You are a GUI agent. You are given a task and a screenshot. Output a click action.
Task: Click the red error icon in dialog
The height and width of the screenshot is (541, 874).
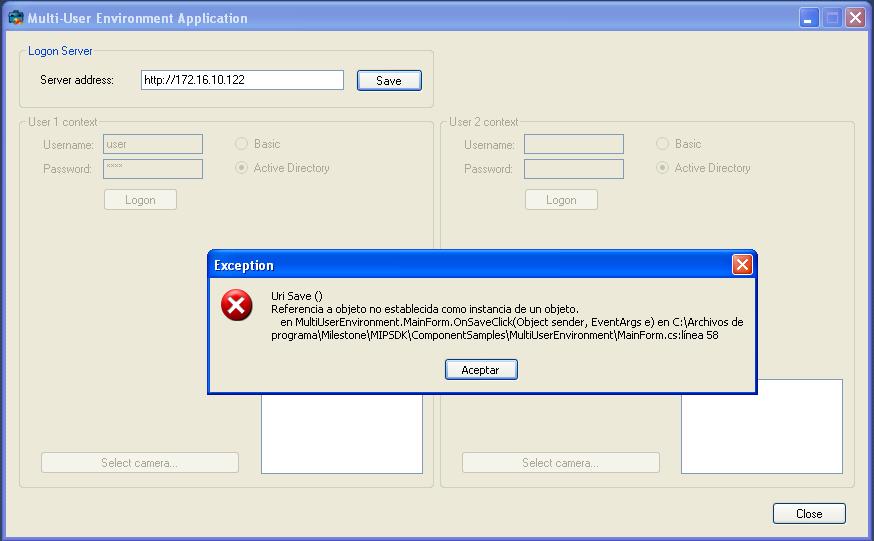(x=237, y=306)
